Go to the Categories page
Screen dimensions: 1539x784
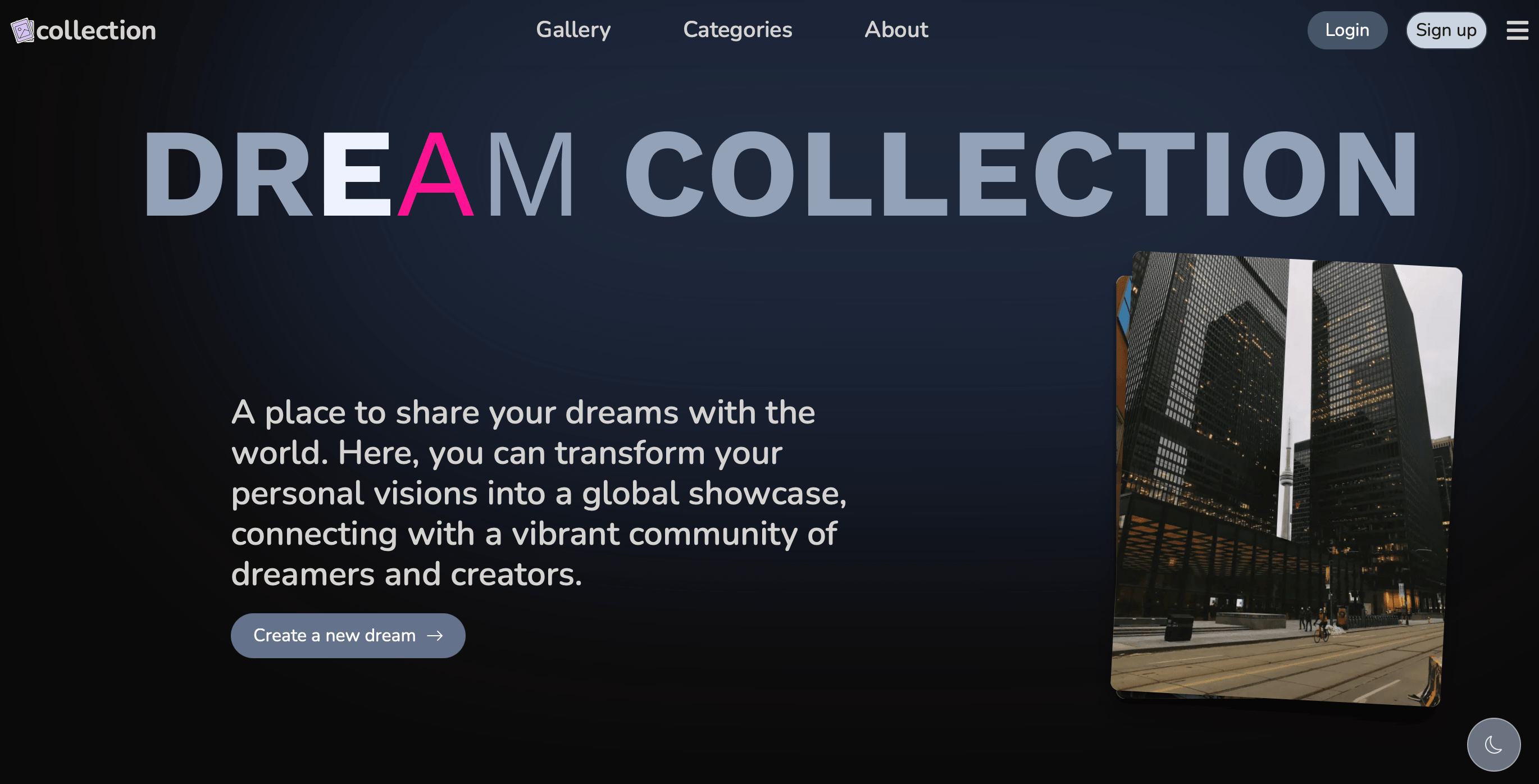(737, 29)
